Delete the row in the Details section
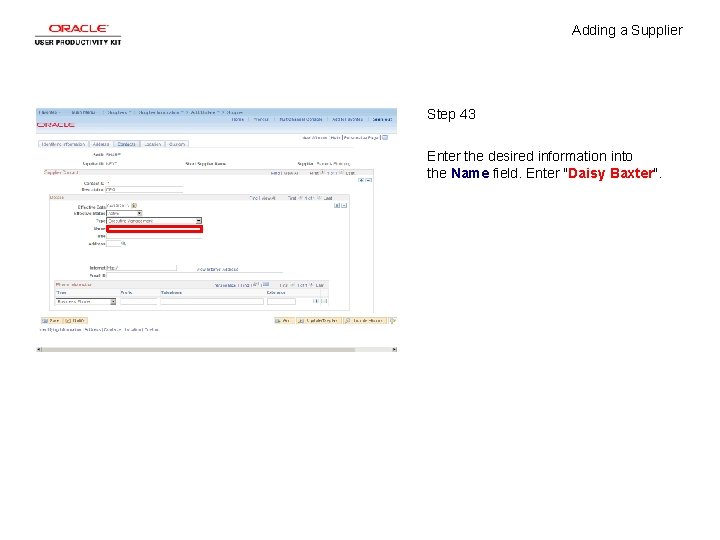The image size is (720, 540). click(x=344, y=206)
